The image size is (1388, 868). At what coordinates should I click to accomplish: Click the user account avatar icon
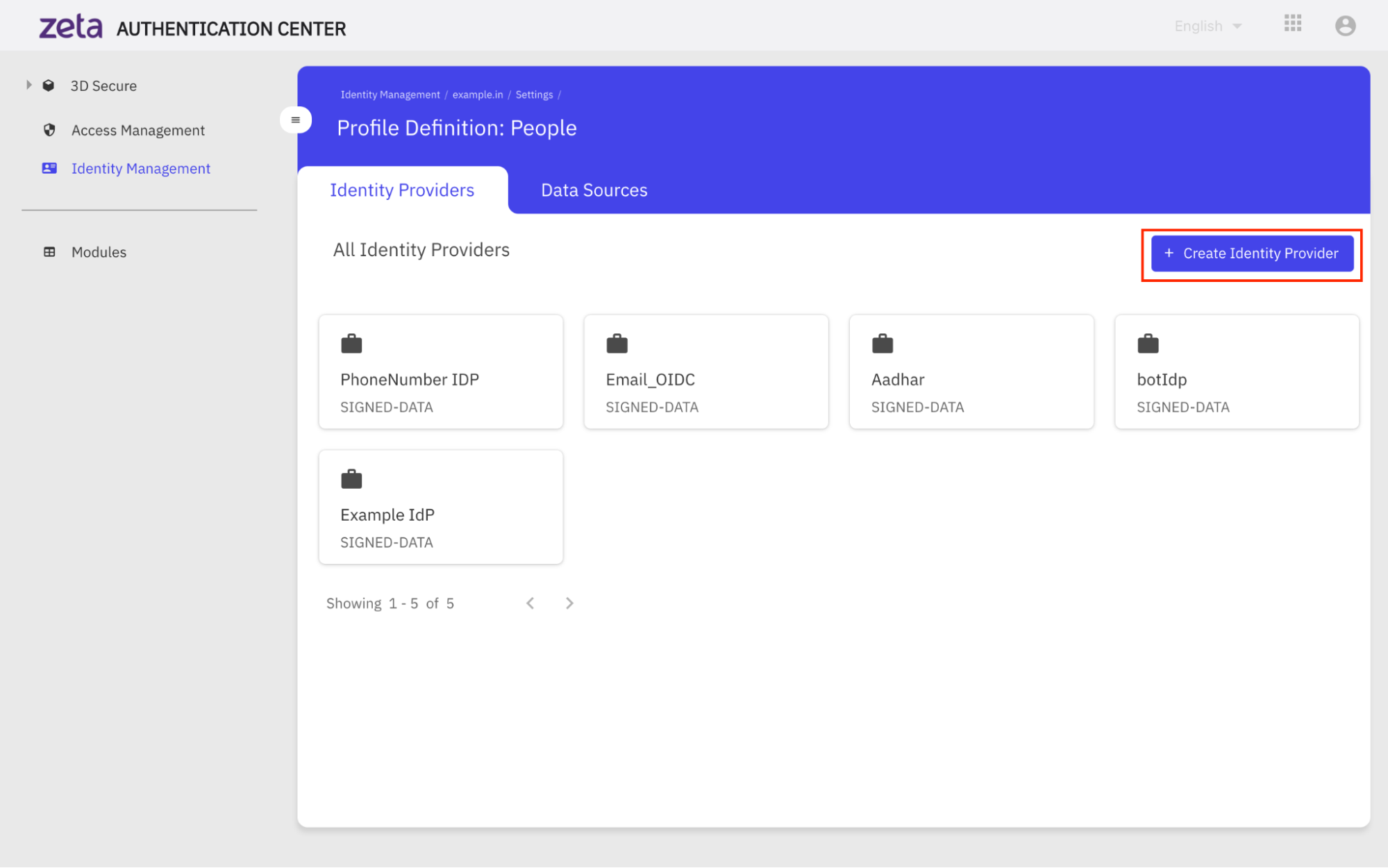[x=1345, y=26]
